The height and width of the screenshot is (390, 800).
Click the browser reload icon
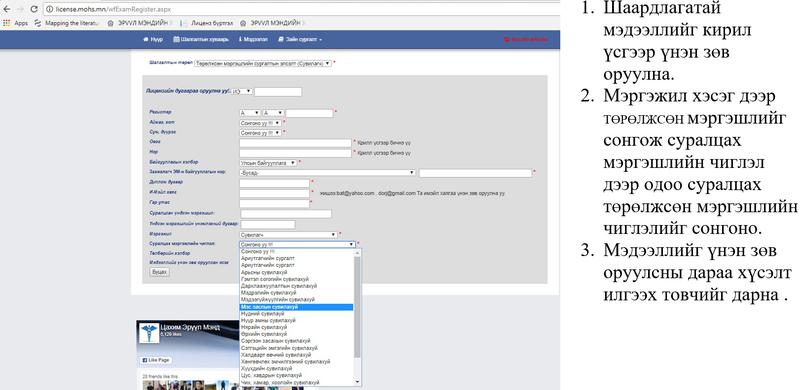[x=34, y=9]
